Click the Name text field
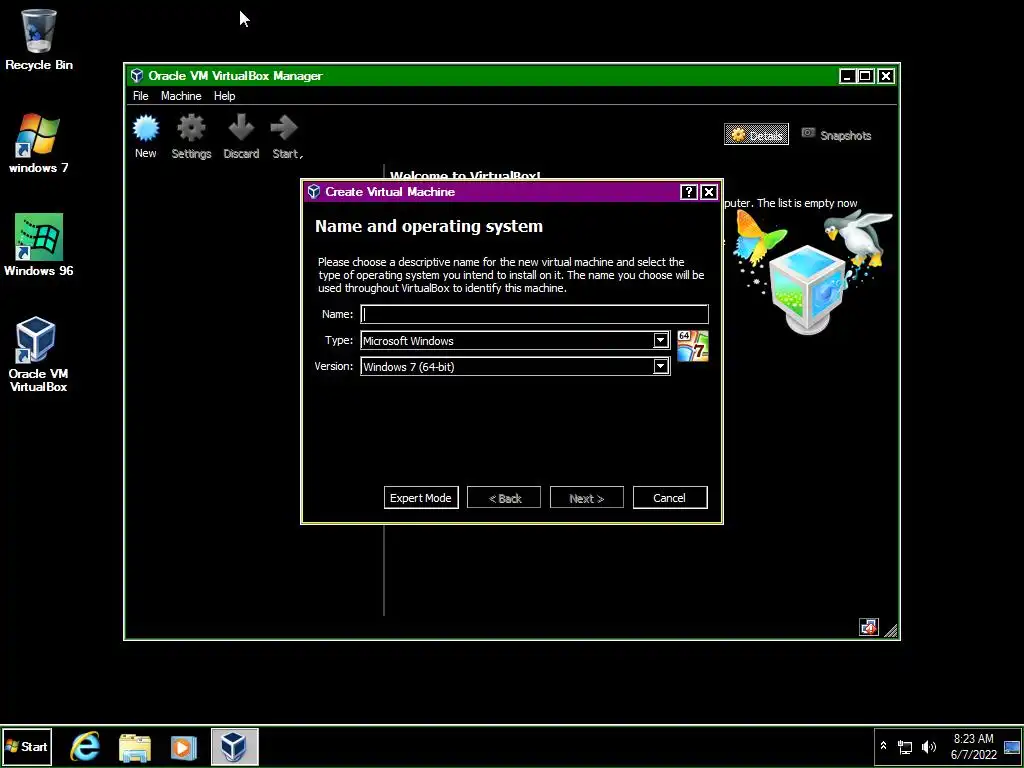1024x768 pixels. coord(534,314)
